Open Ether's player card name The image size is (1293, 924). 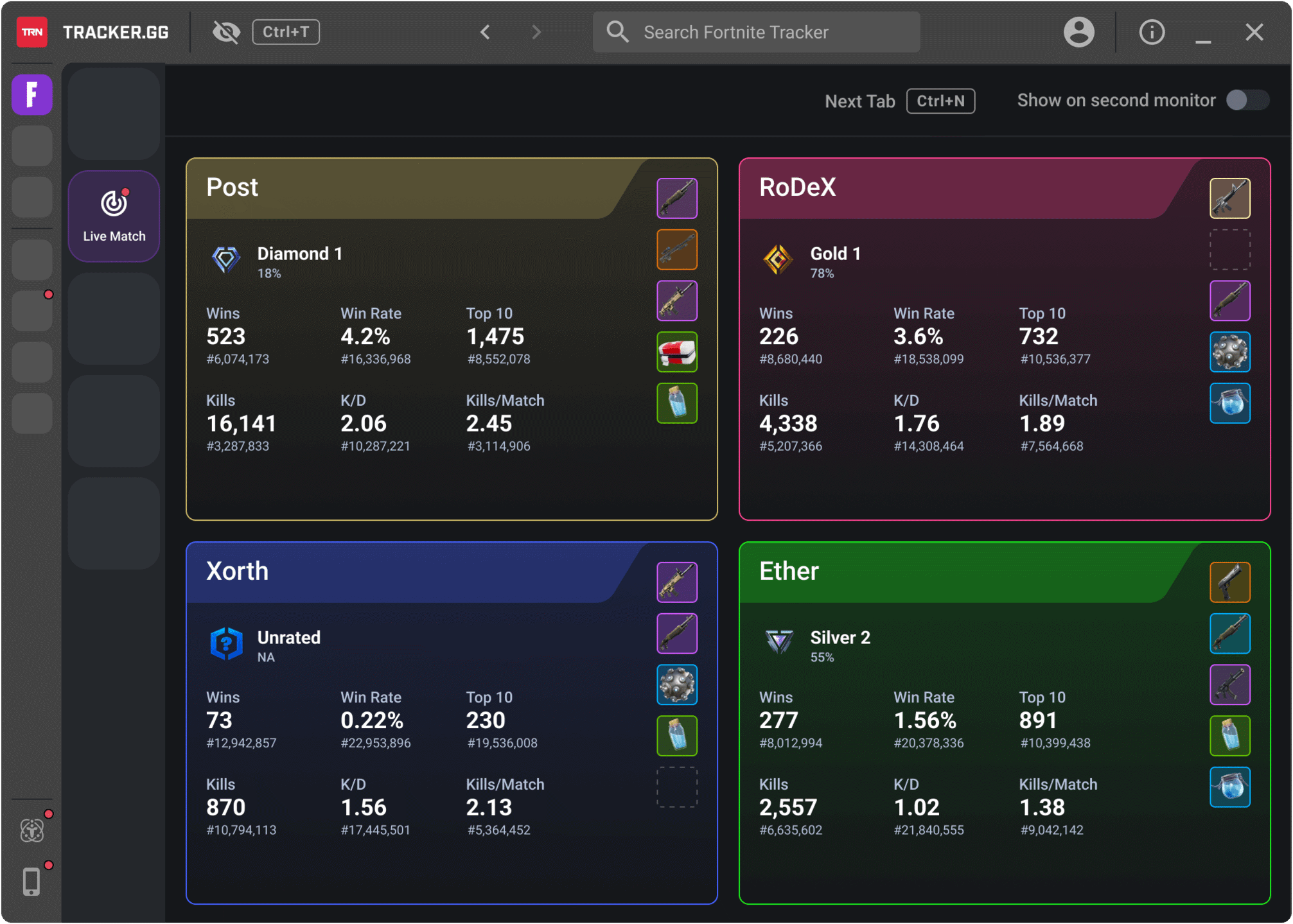click(x=789, y=571)
